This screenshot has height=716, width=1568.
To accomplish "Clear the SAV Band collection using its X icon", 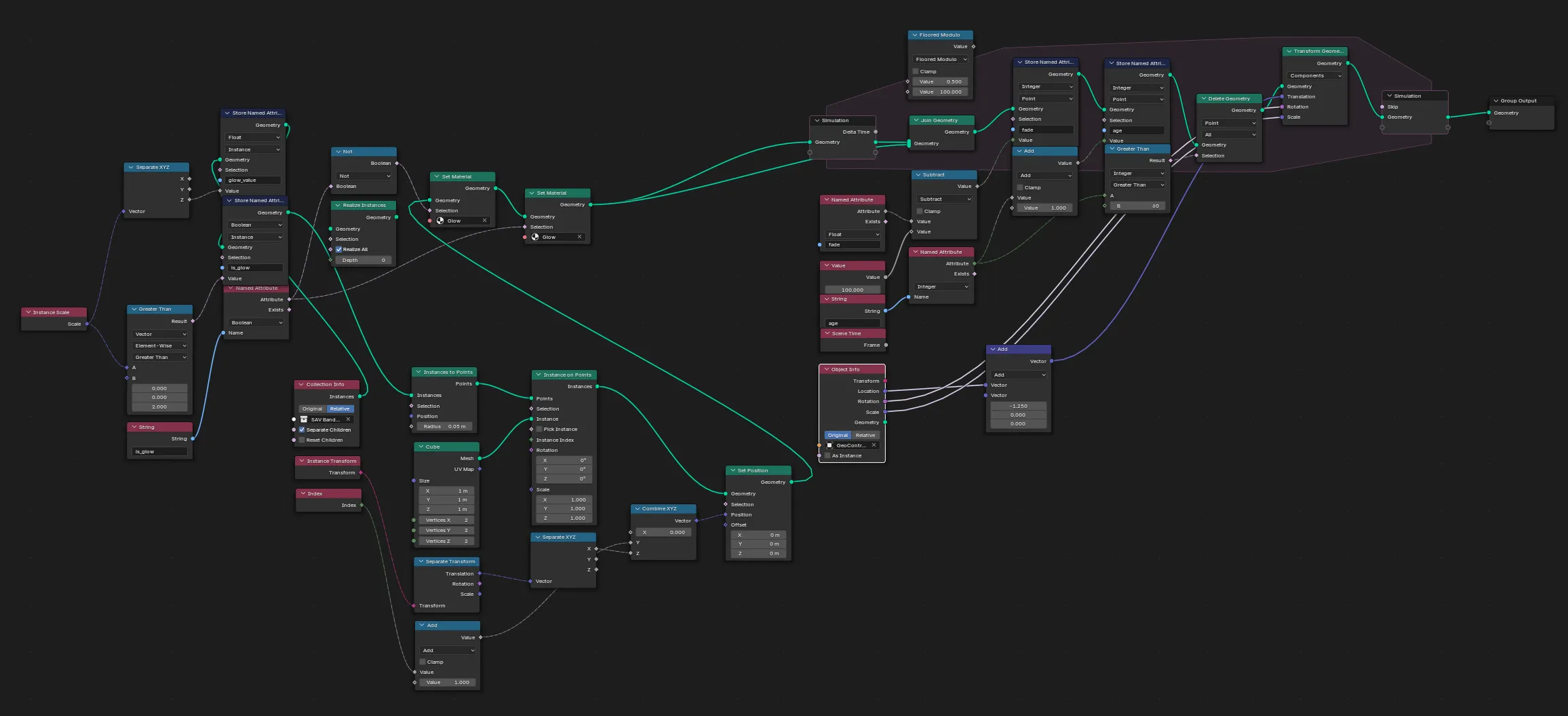I will (x=348, y=419).
